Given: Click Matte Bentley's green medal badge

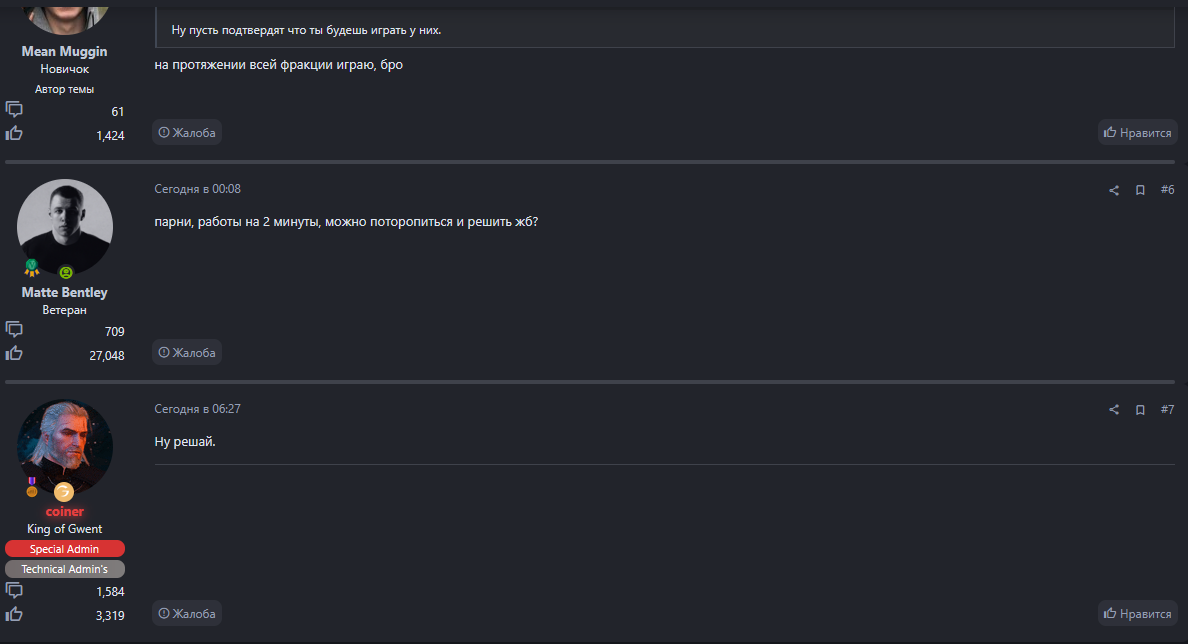Looking at the screenshot, I should click(x=31, y=267).
